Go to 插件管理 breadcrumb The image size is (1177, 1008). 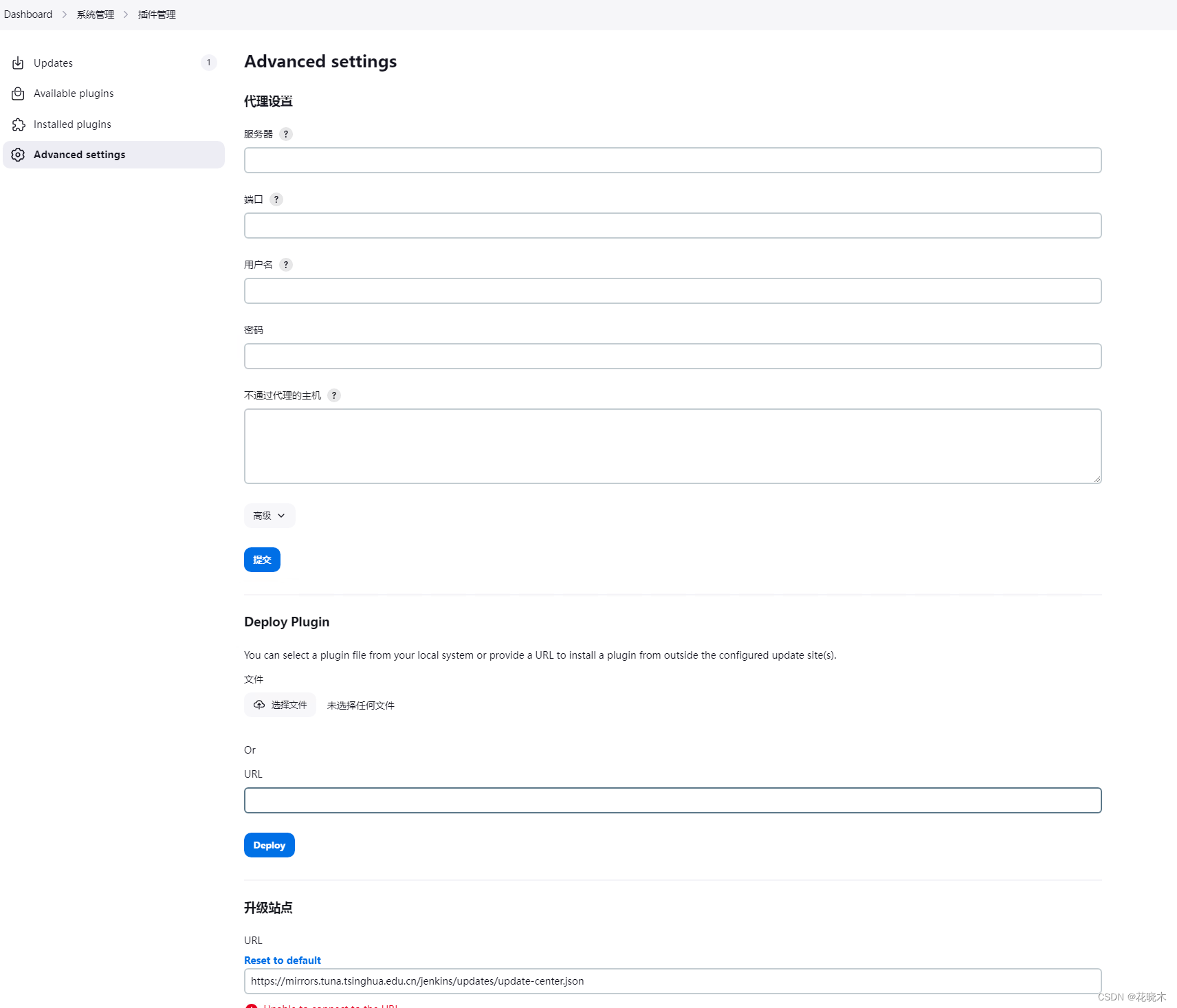(157, 14)
